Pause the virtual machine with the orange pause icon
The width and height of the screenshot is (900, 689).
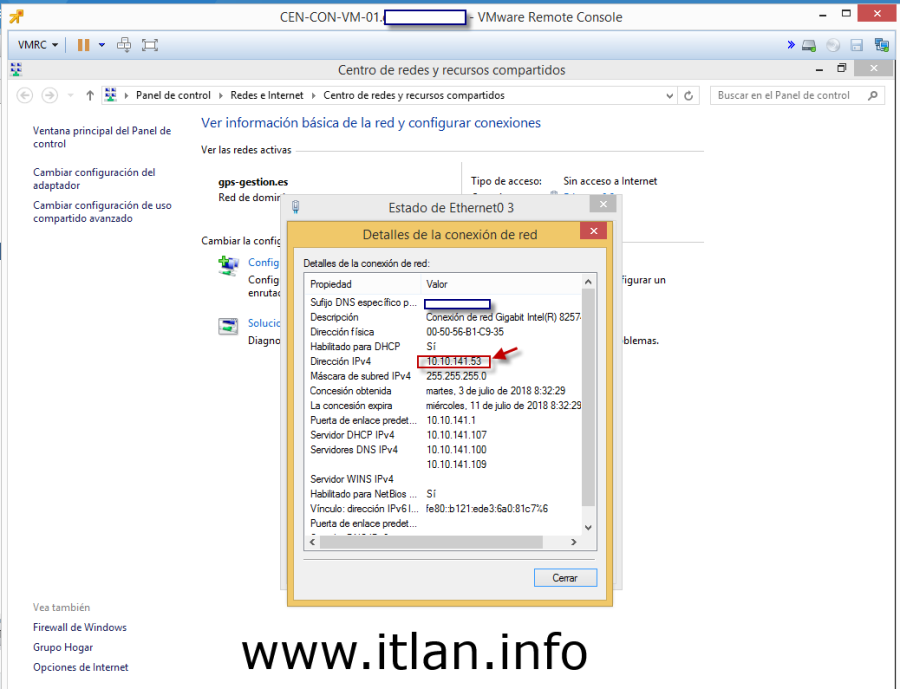[x=83, y=45]
